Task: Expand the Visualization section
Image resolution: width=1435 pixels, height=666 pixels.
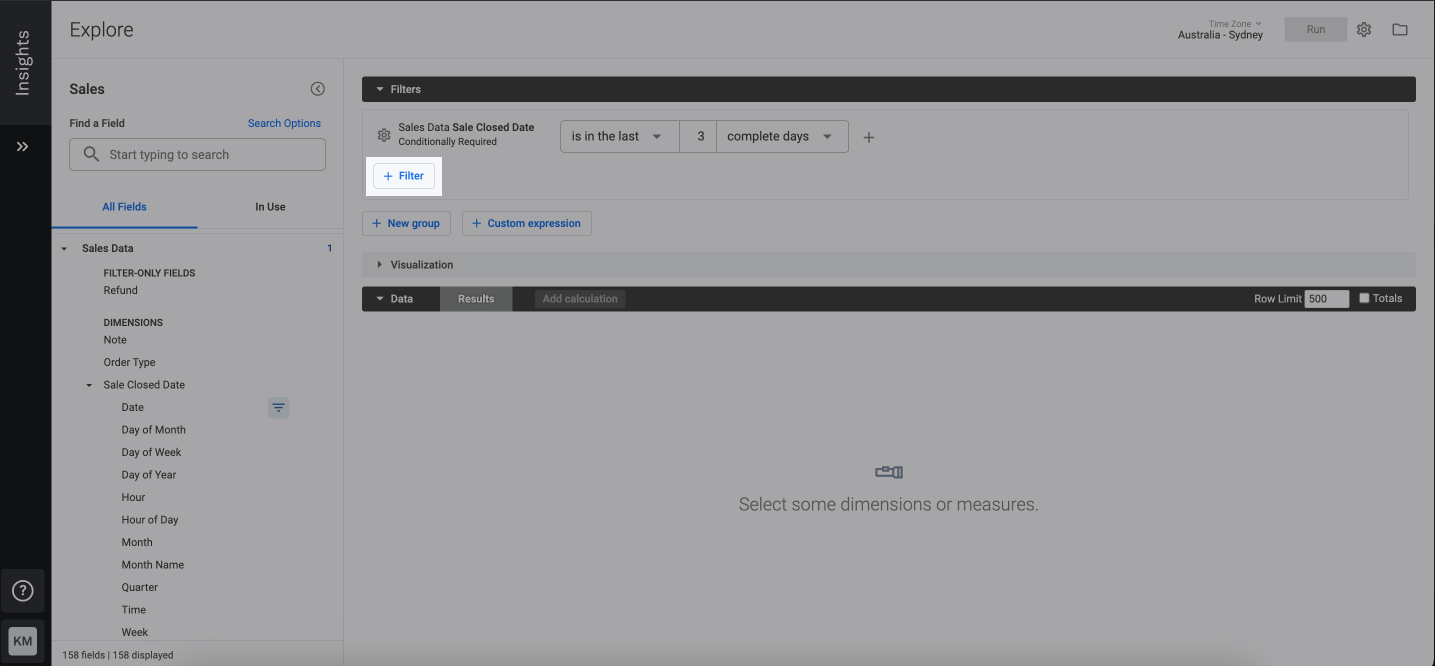Action: pos(380,265)
